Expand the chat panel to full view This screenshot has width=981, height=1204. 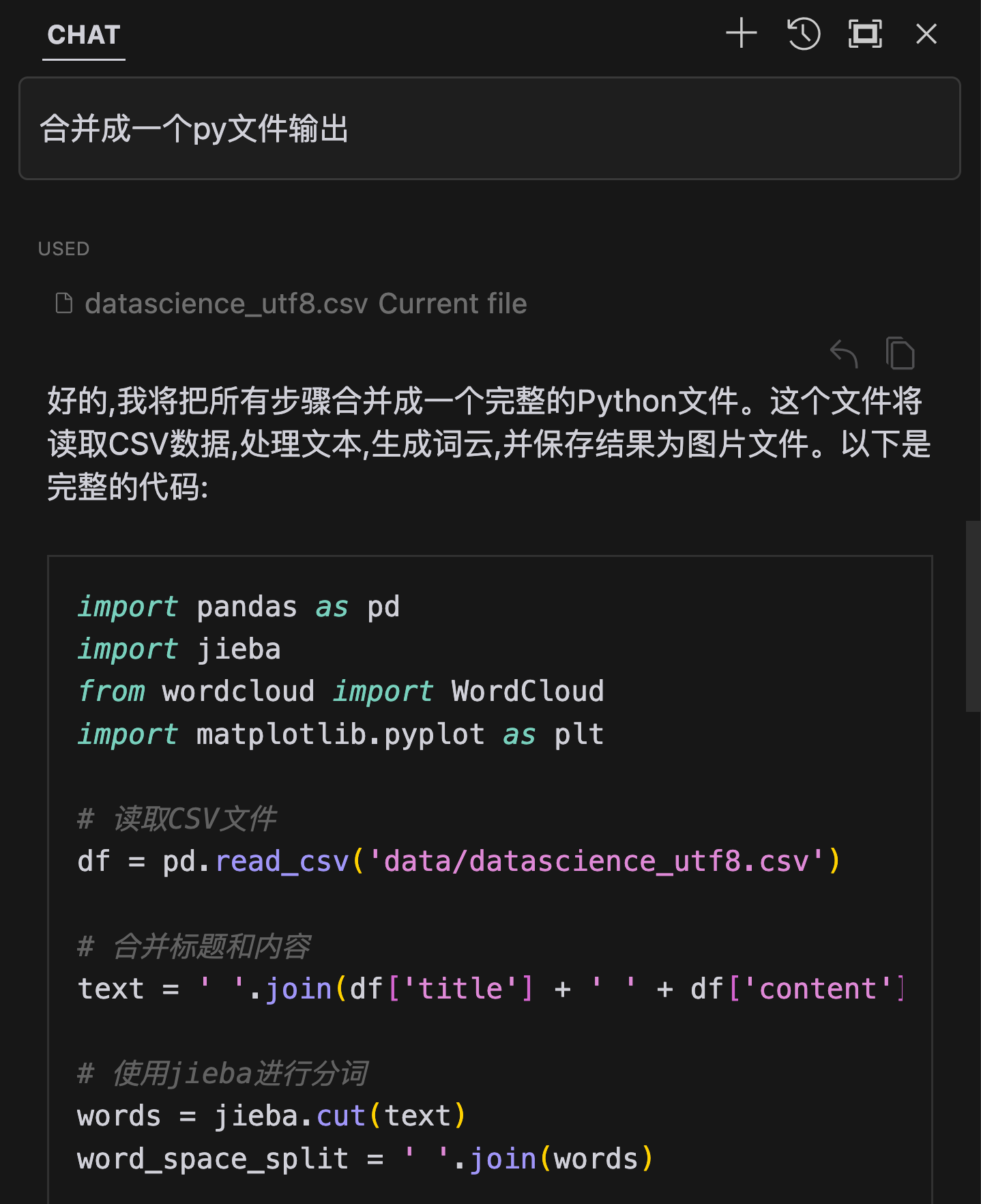(x=864, y=33)
